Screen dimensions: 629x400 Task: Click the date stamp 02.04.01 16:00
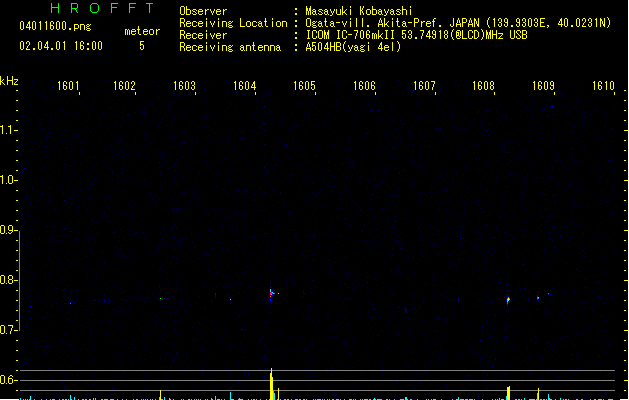(x=61, y=46)
